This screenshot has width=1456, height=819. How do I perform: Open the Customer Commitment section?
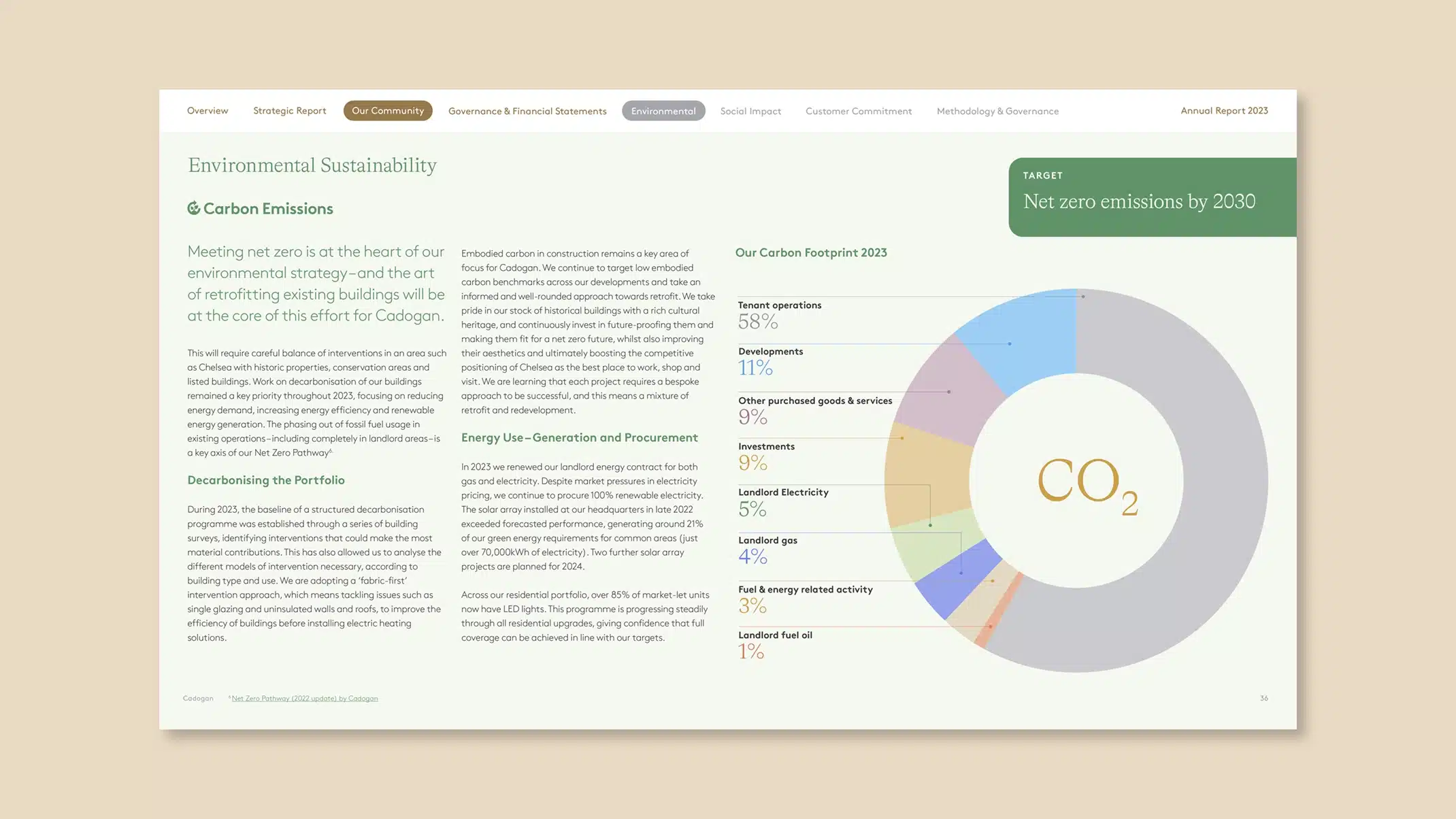tap(858, 111)
